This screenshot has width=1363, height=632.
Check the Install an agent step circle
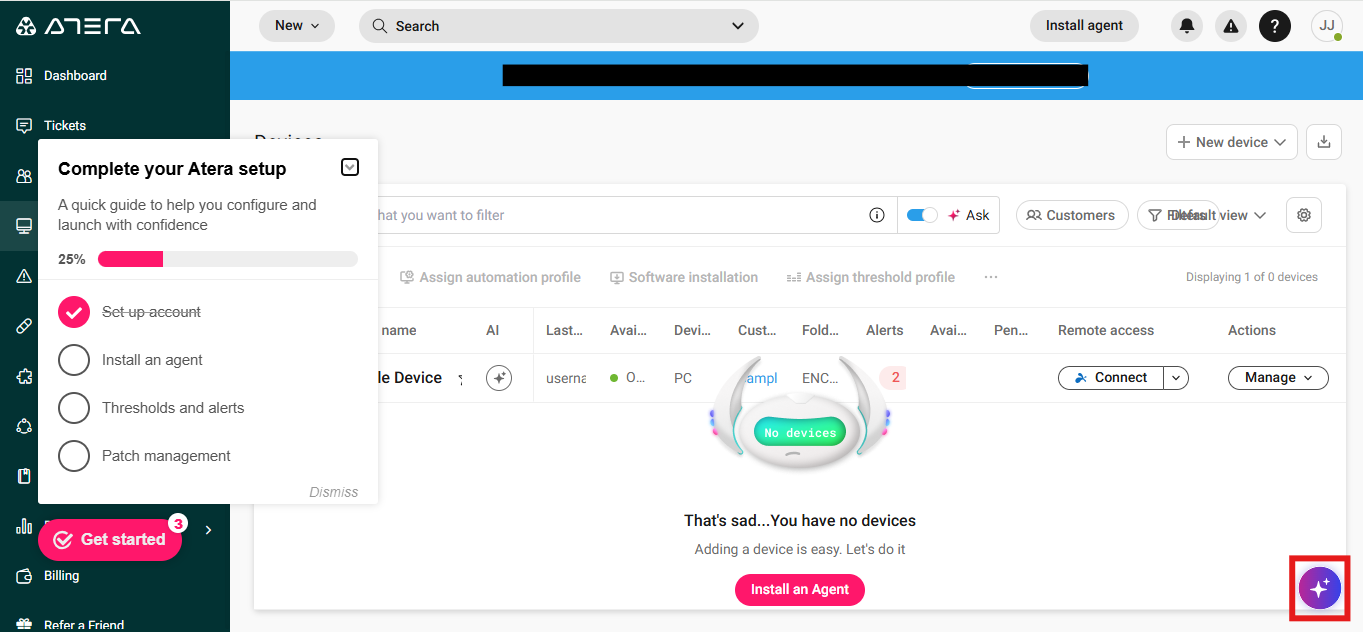[x=74, y=360]
